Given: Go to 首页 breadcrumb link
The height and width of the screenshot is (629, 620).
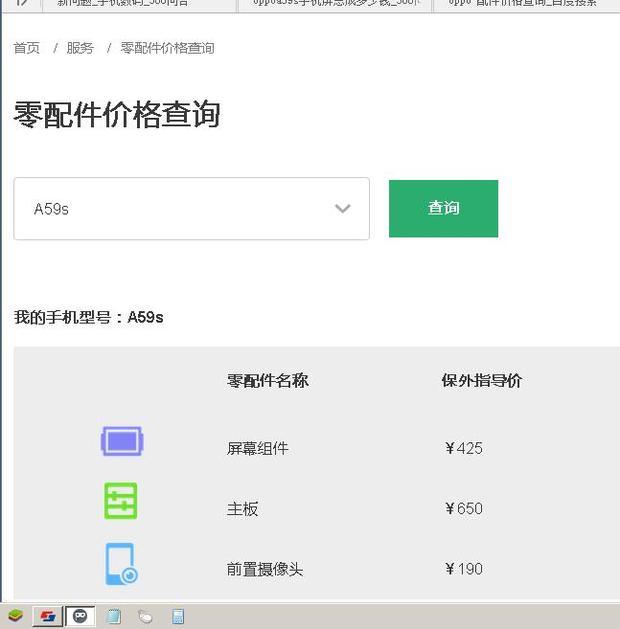Looking at the screenshot, I should coord(26,48).
